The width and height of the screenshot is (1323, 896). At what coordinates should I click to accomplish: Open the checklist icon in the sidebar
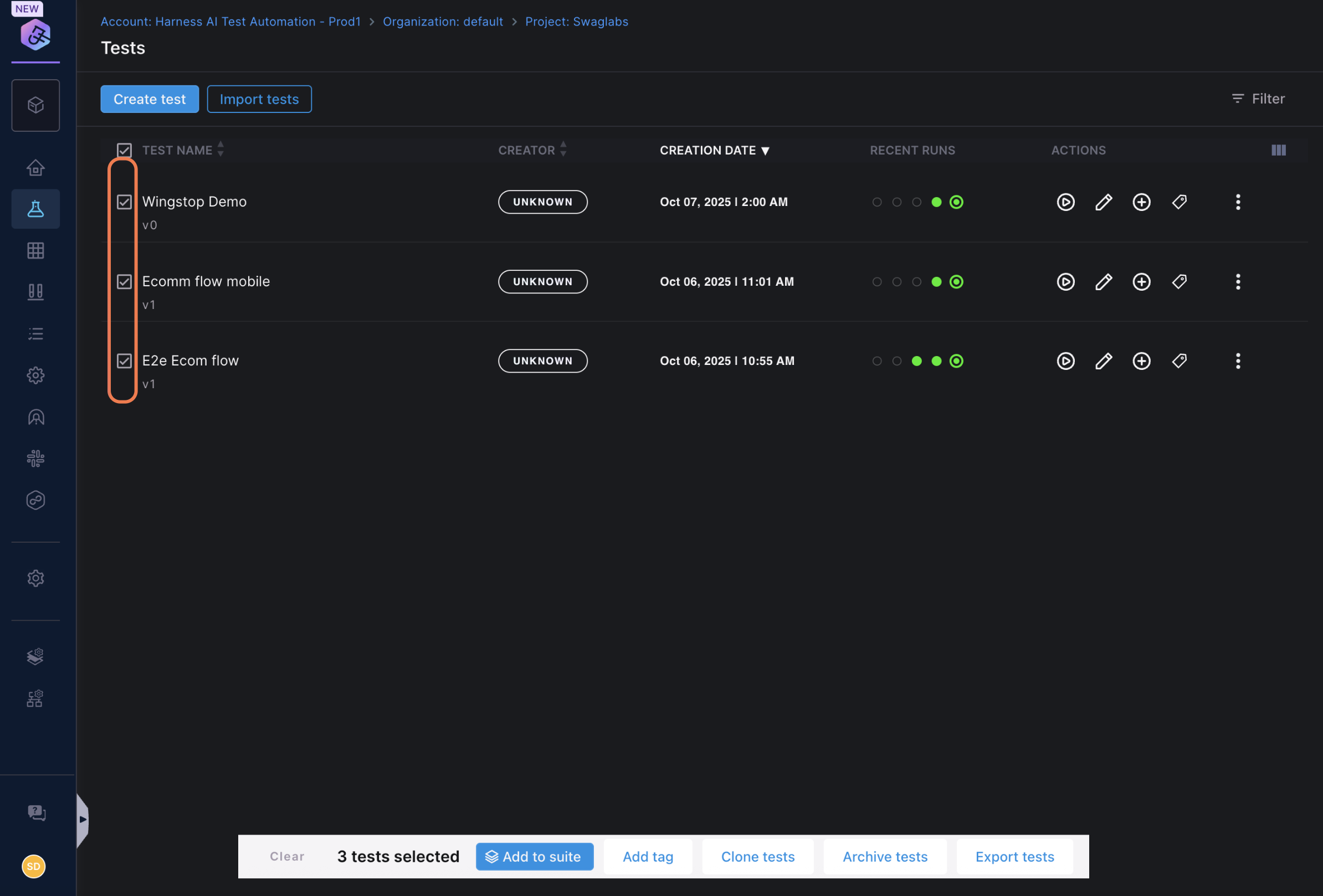tap(35, 333)
